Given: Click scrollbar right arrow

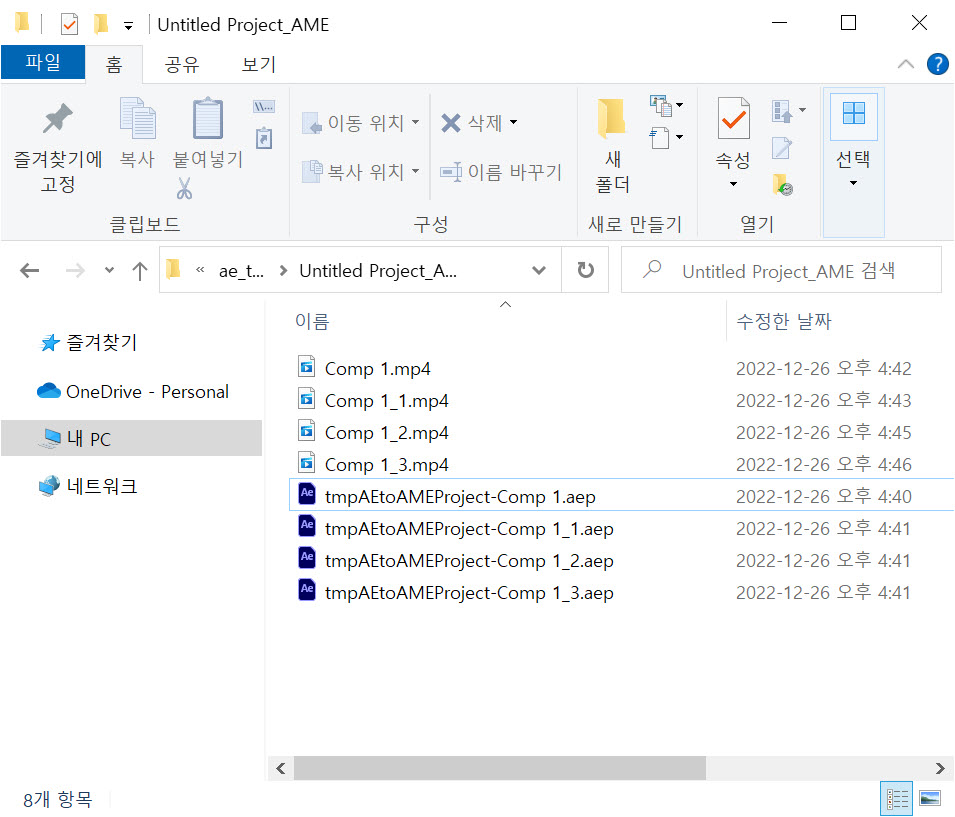Looking at the screenshot, I should pos(940,768).
